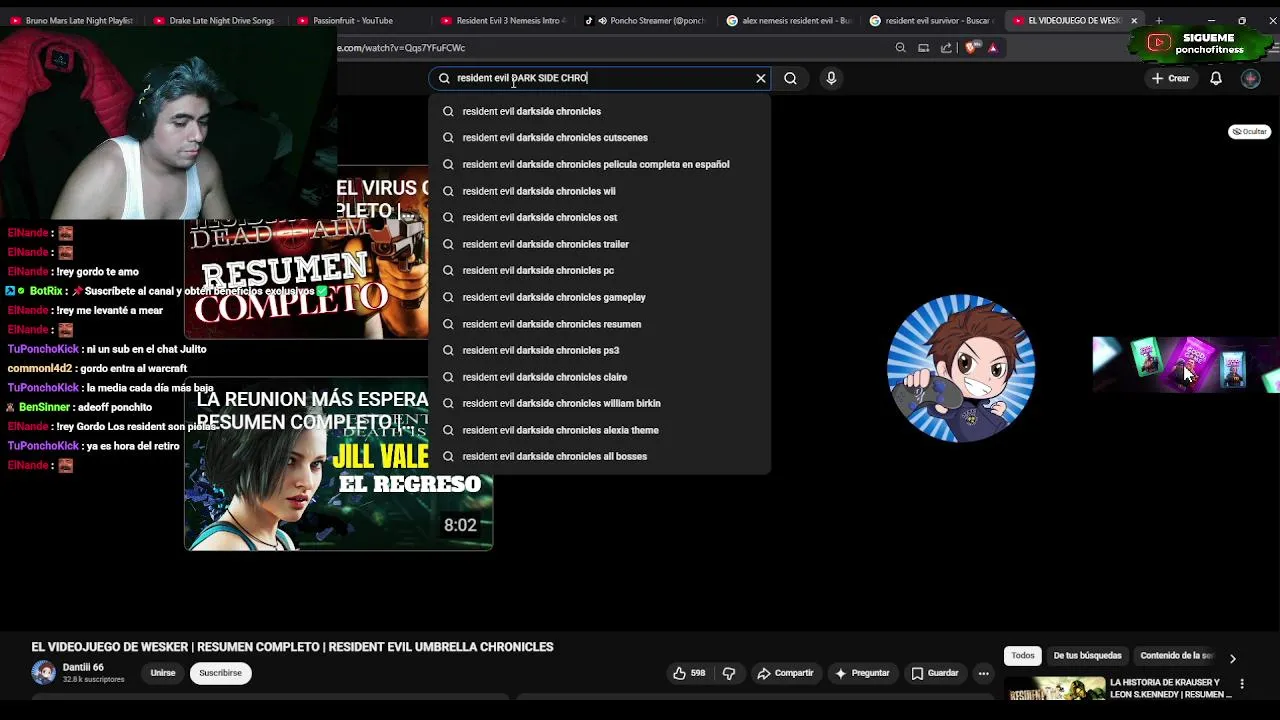The height and width of the screenshot is (720, 1280).
Task: Open the Brave Shields lion icon
Action: (971, 48)
